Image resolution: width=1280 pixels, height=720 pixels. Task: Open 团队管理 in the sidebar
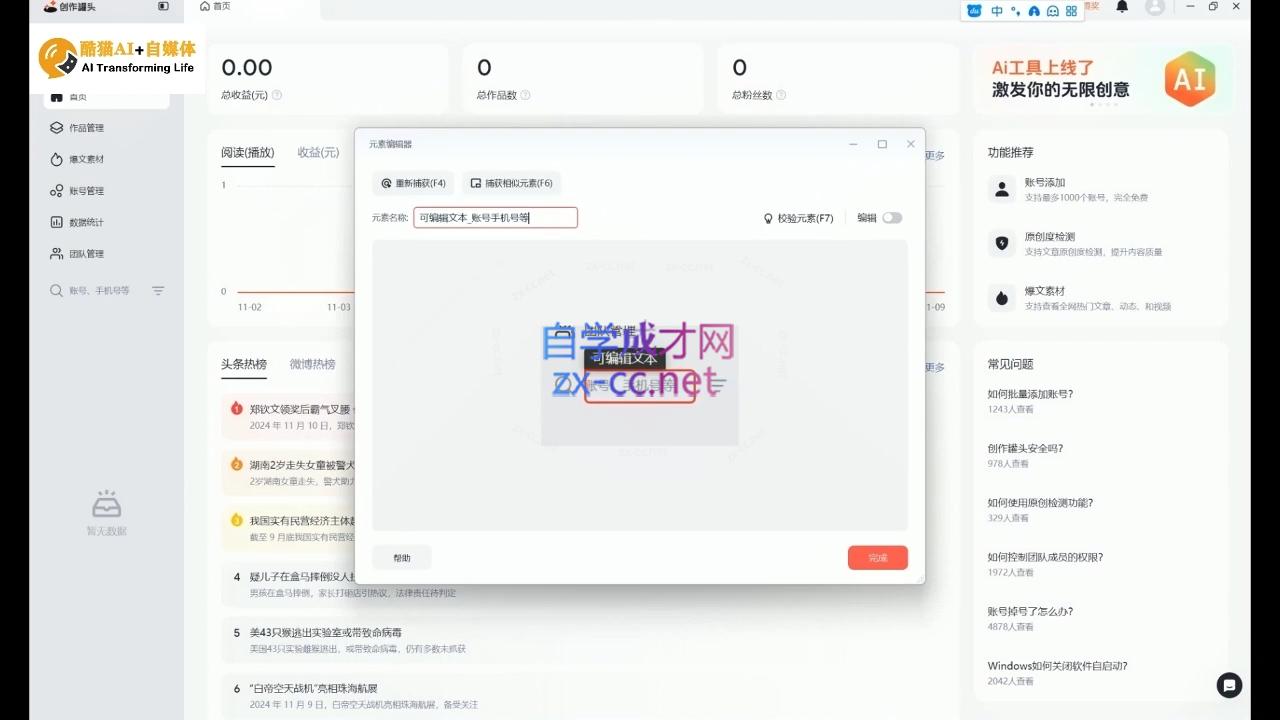pos(78,254)
